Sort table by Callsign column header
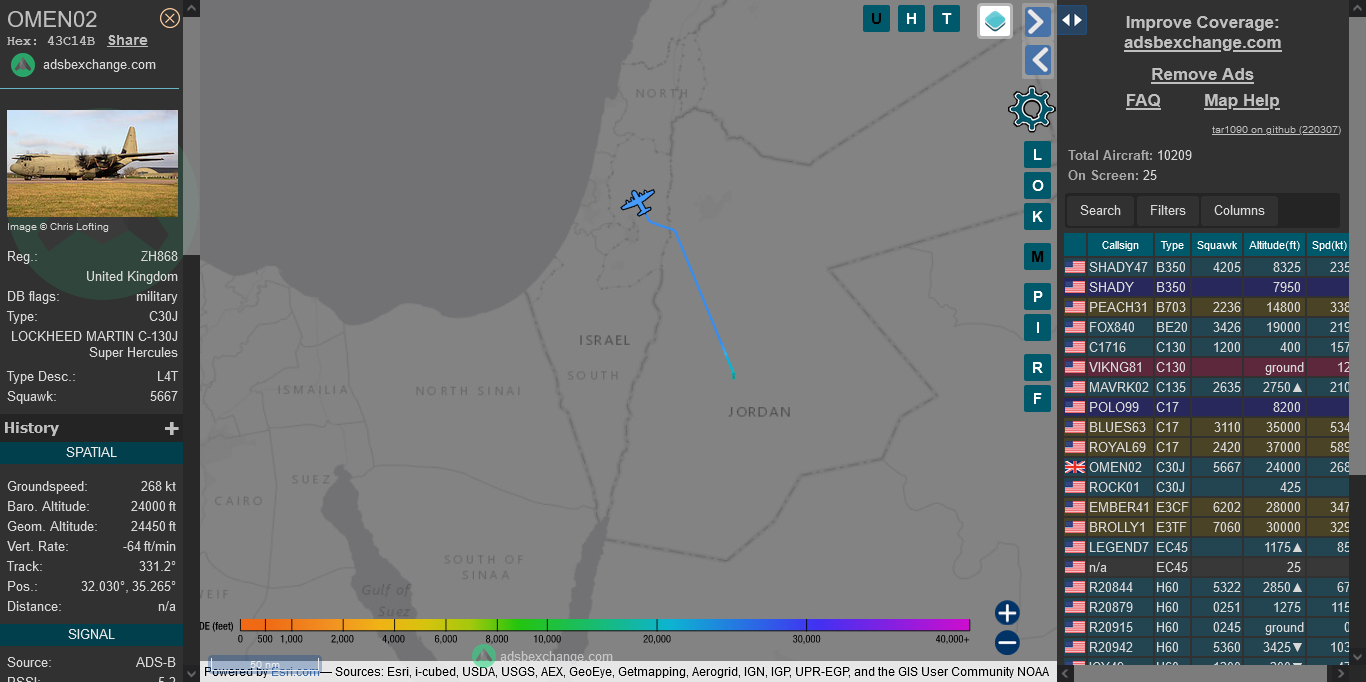The image size is (1366, 682). pyautogui.click(x=1120, y=245)
